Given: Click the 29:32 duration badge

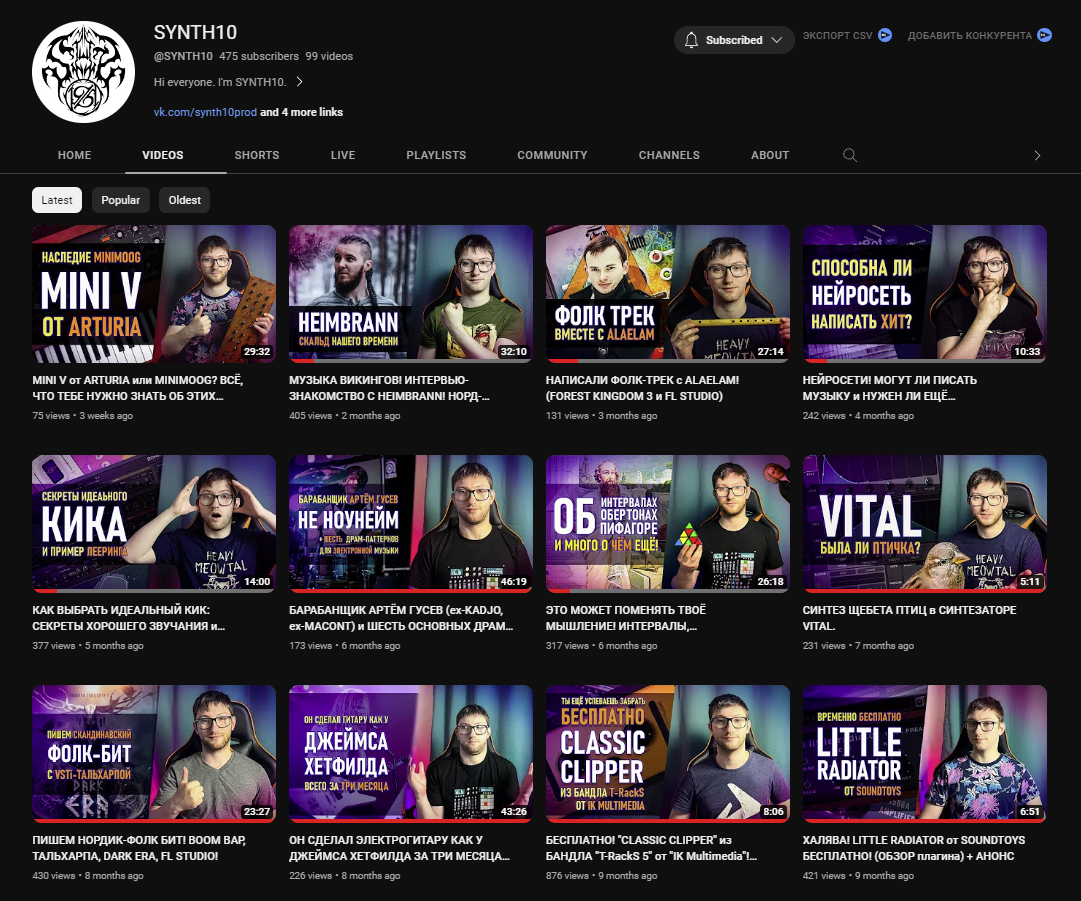Looking at the screenshot, I should coord(256,352).
